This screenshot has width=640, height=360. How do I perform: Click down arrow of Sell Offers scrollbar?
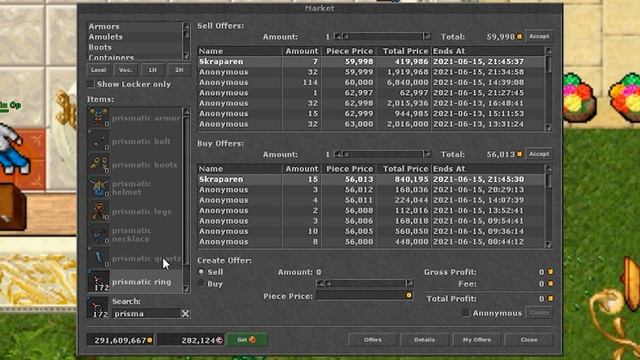pos(549,128)
